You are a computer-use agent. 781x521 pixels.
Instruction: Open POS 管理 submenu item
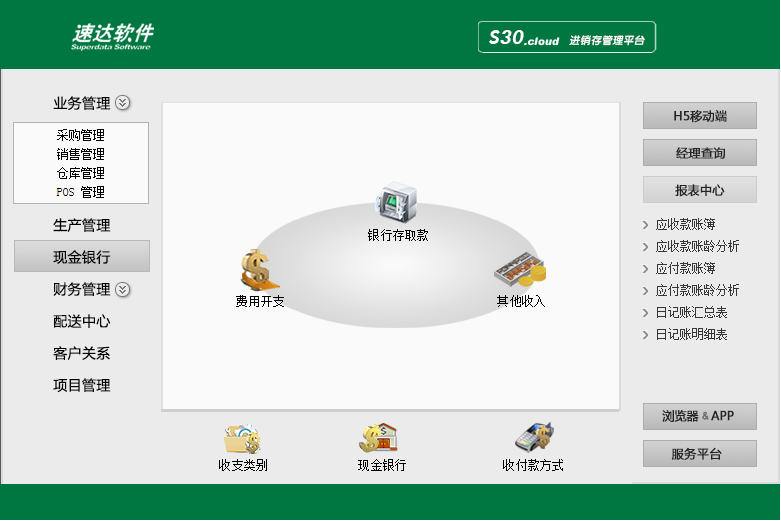click(81, 192)
